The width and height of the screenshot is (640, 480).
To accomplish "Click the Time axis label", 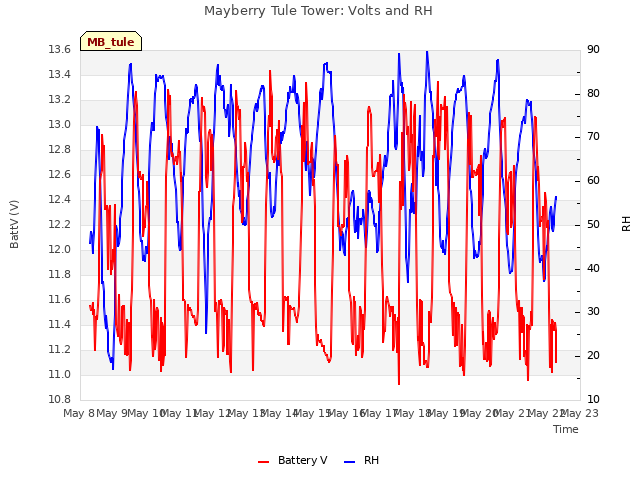I will pyautogui.click(x=566, y=429).
